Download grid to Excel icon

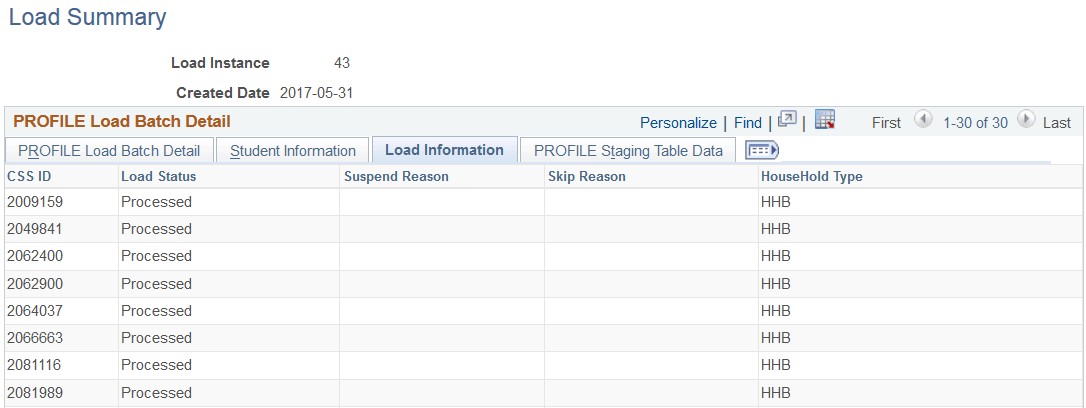point(825,120)
